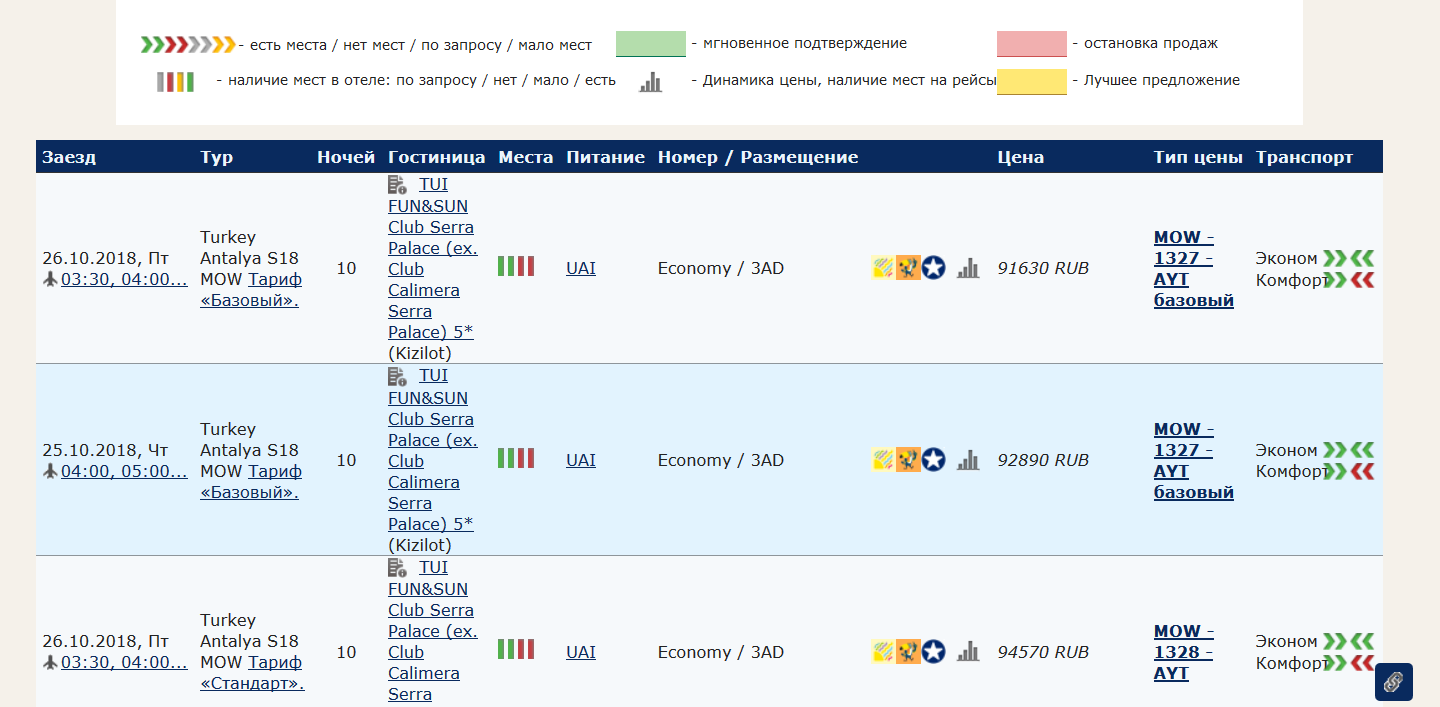Image resolution: width=1440 pixels, height=707 pixels.
Task: Open price dynamics chart for 91630 RUB
Action: click(x=968, y=267)
